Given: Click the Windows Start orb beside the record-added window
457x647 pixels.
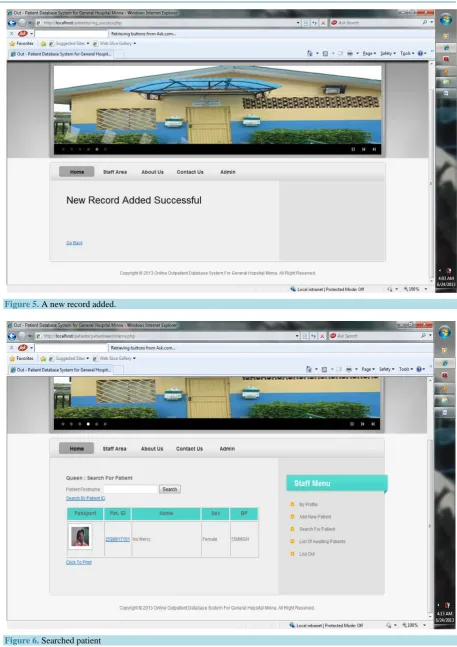Looking at the screenshot, I should pos(446,19).
